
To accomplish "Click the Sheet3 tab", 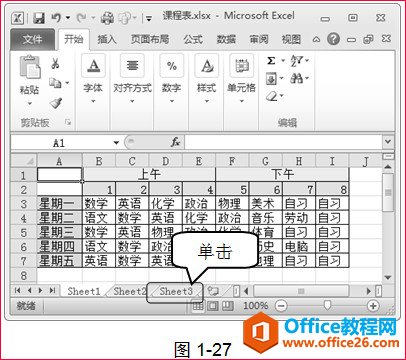I will [x=176, y=291].
